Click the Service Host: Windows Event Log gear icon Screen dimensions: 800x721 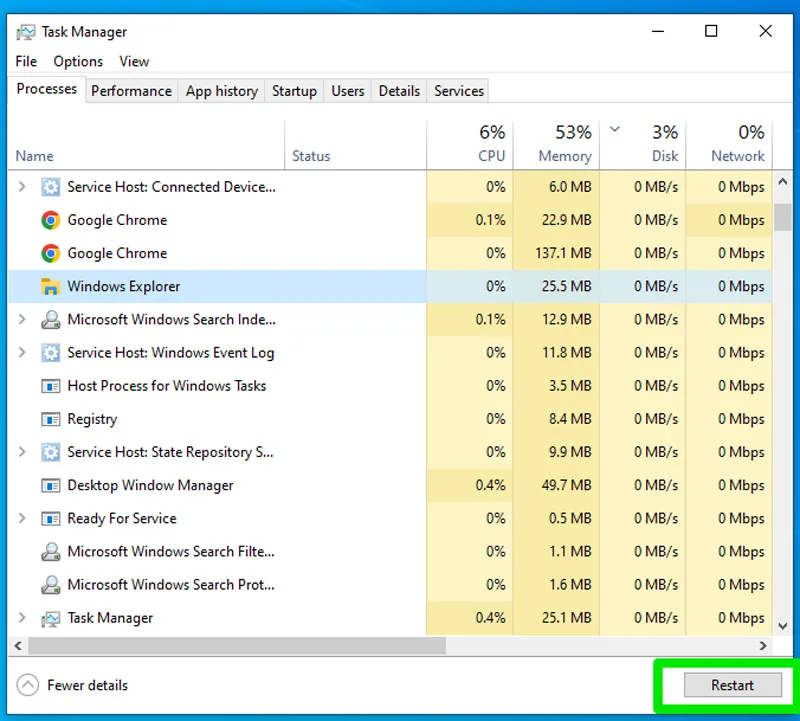50,353
